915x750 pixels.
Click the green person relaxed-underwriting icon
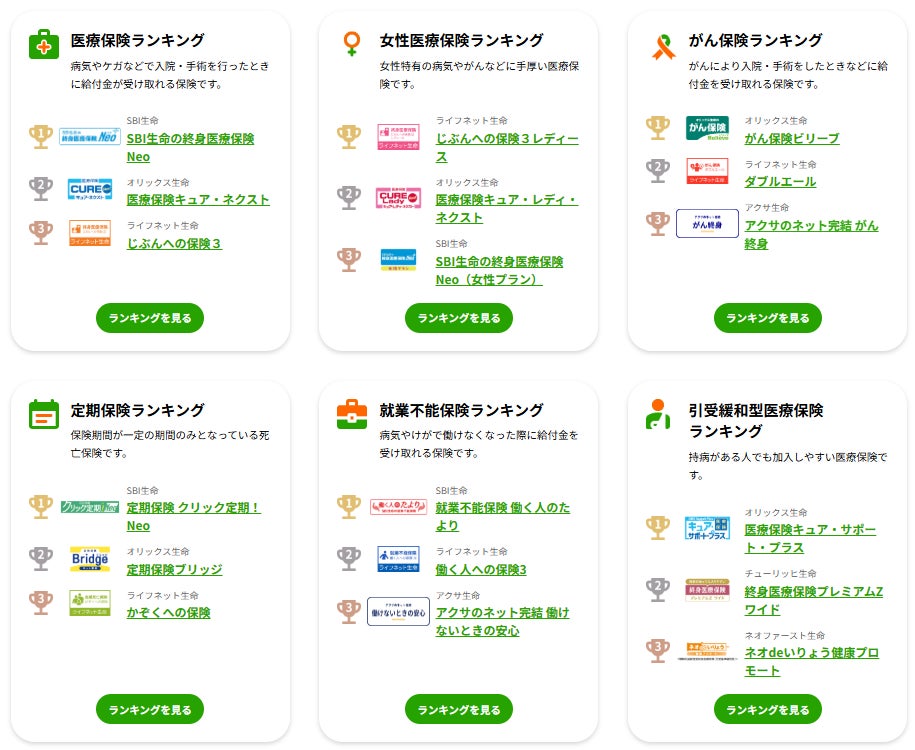click(x=658, y=414)
